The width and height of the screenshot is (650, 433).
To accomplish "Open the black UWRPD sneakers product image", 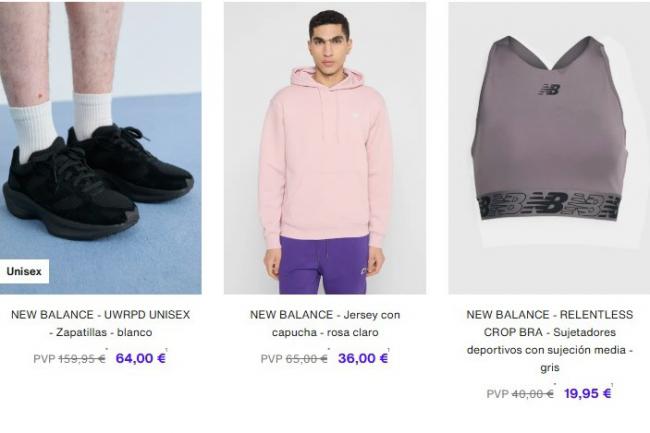I will [101, 148].
